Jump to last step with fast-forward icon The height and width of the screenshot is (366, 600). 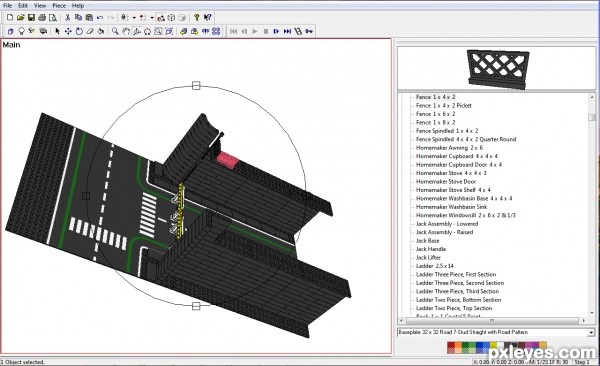coord(287,31)
